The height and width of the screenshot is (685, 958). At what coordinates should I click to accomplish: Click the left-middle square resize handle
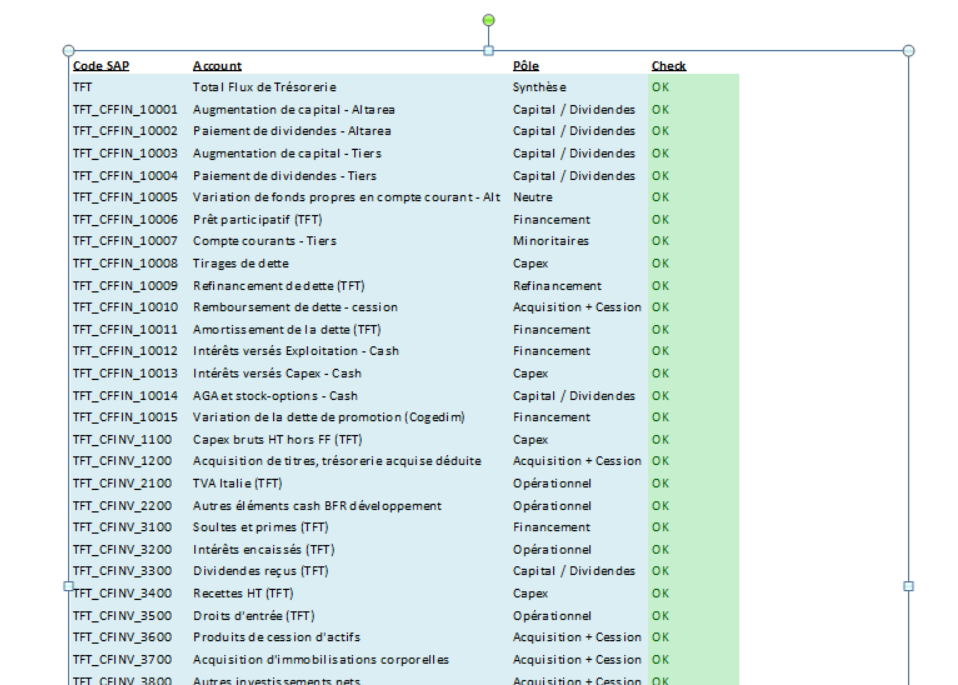68,586
